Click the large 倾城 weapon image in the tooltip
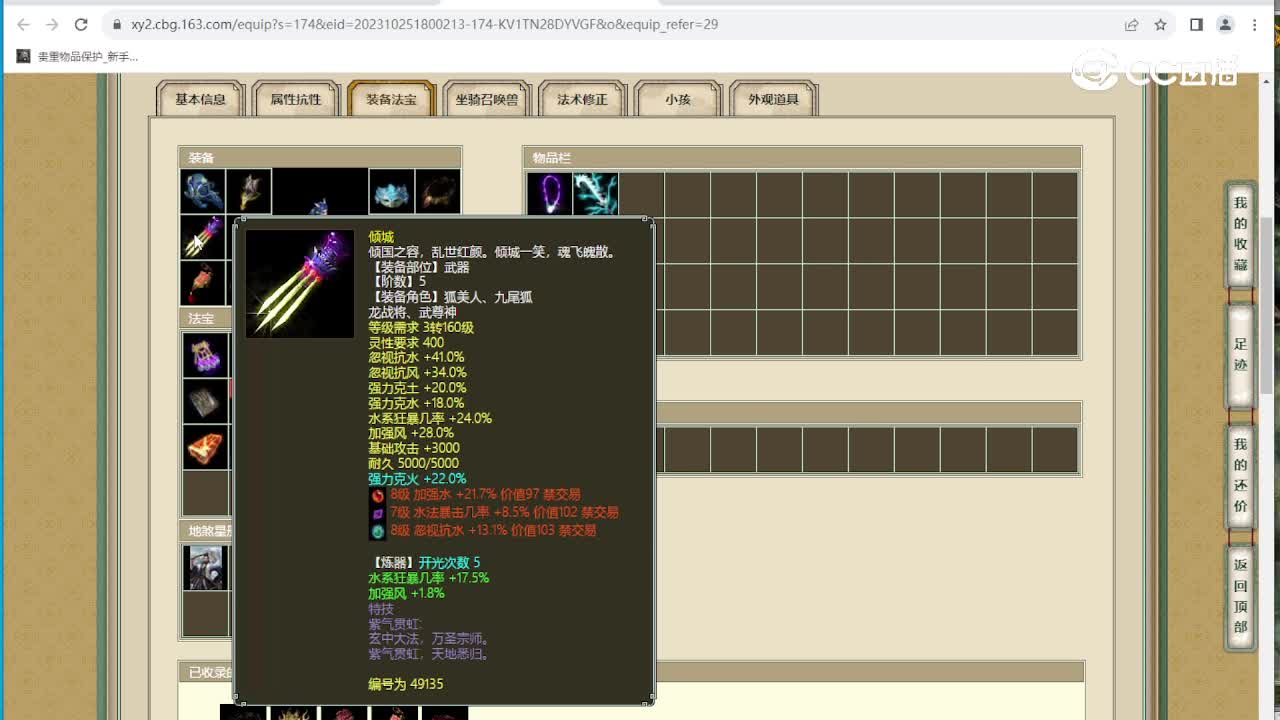The image size is (1280, 720). (300, 284)
